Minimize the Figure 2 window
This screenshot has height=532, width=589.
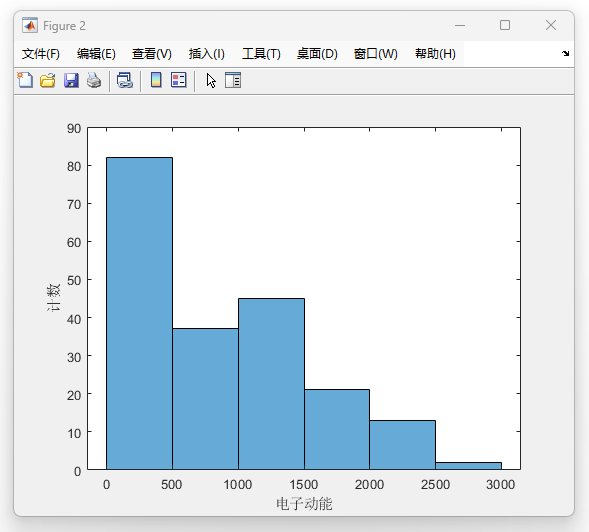[460, 26]
